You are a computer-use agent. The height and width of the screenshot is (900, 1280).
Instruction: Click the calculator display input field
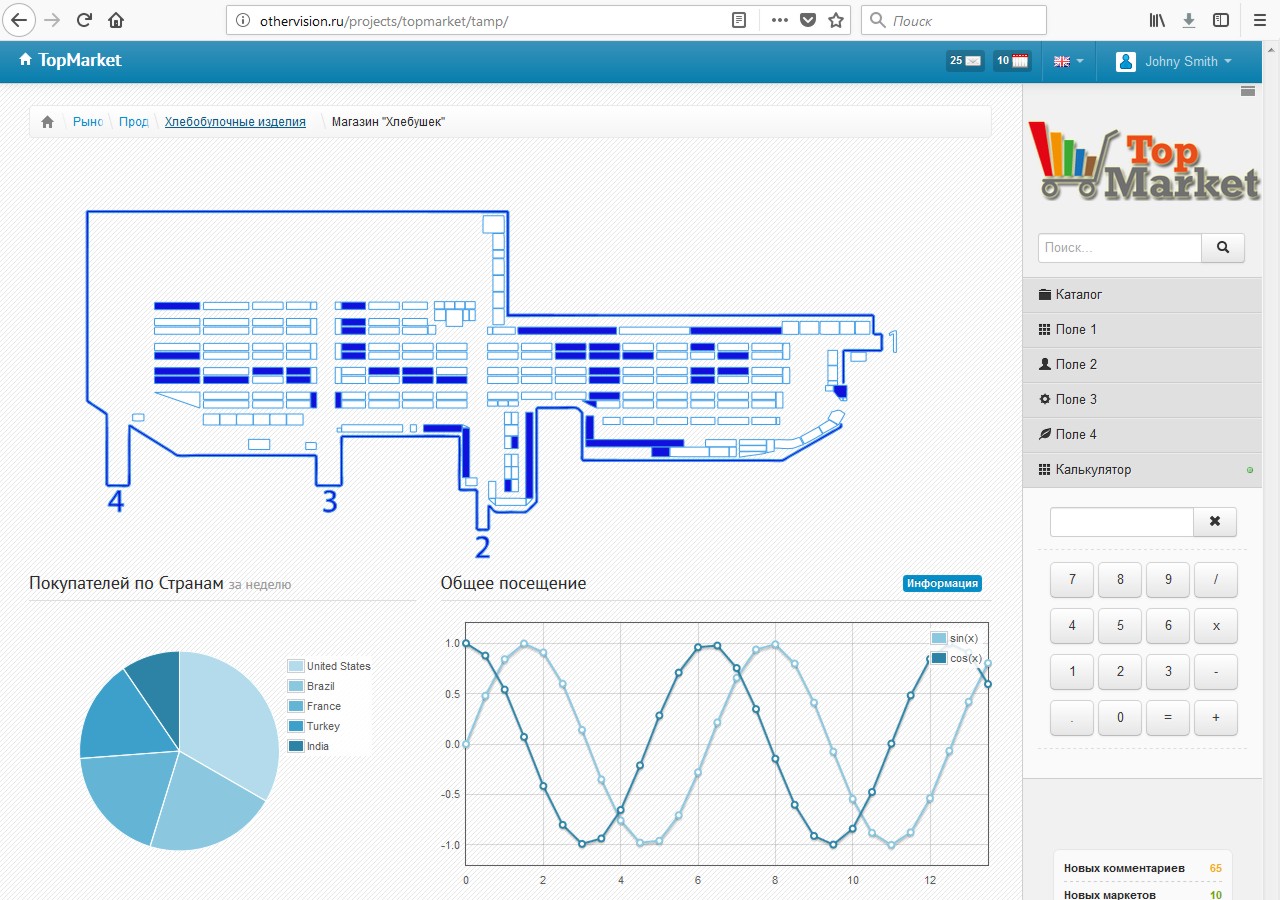pos(1121,522)
